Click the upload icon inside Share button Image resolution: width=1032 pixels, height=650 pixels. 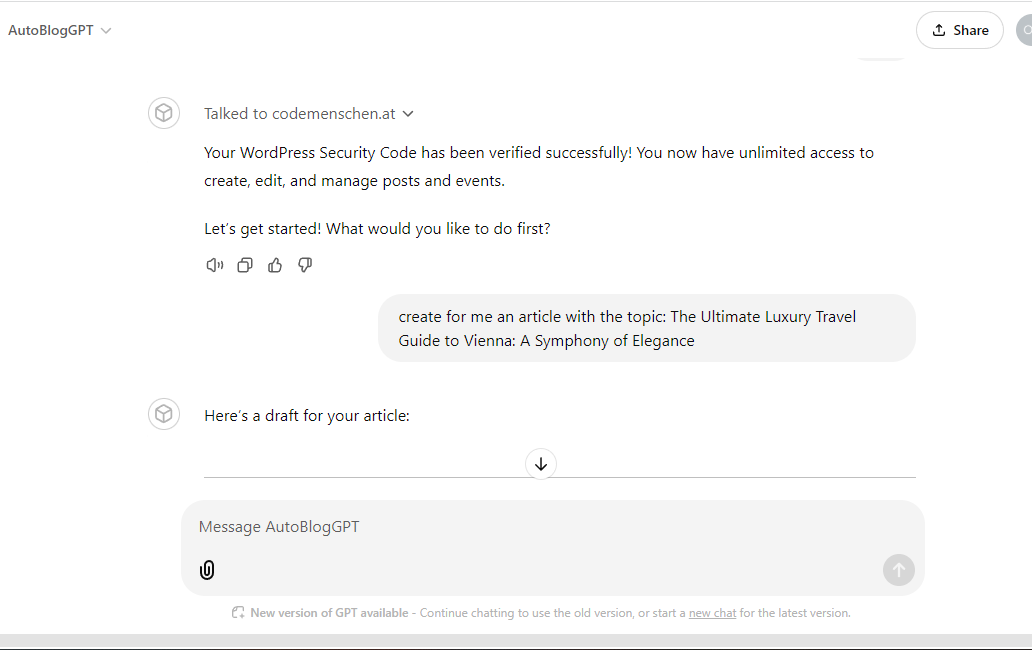939,30
